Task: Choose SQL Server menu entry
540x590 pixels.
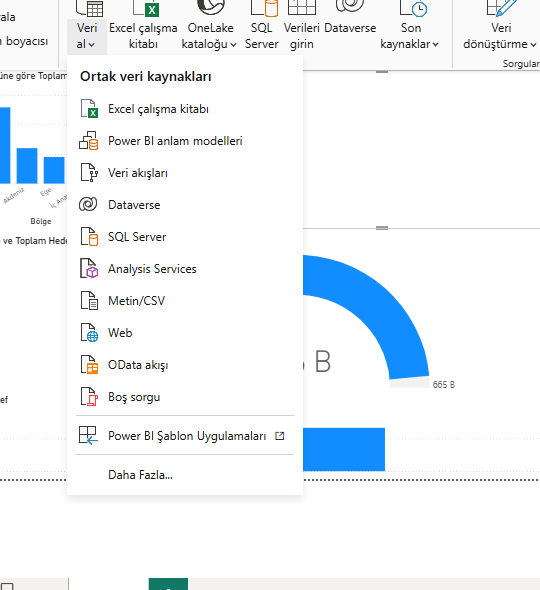Action: click(185, 237)
